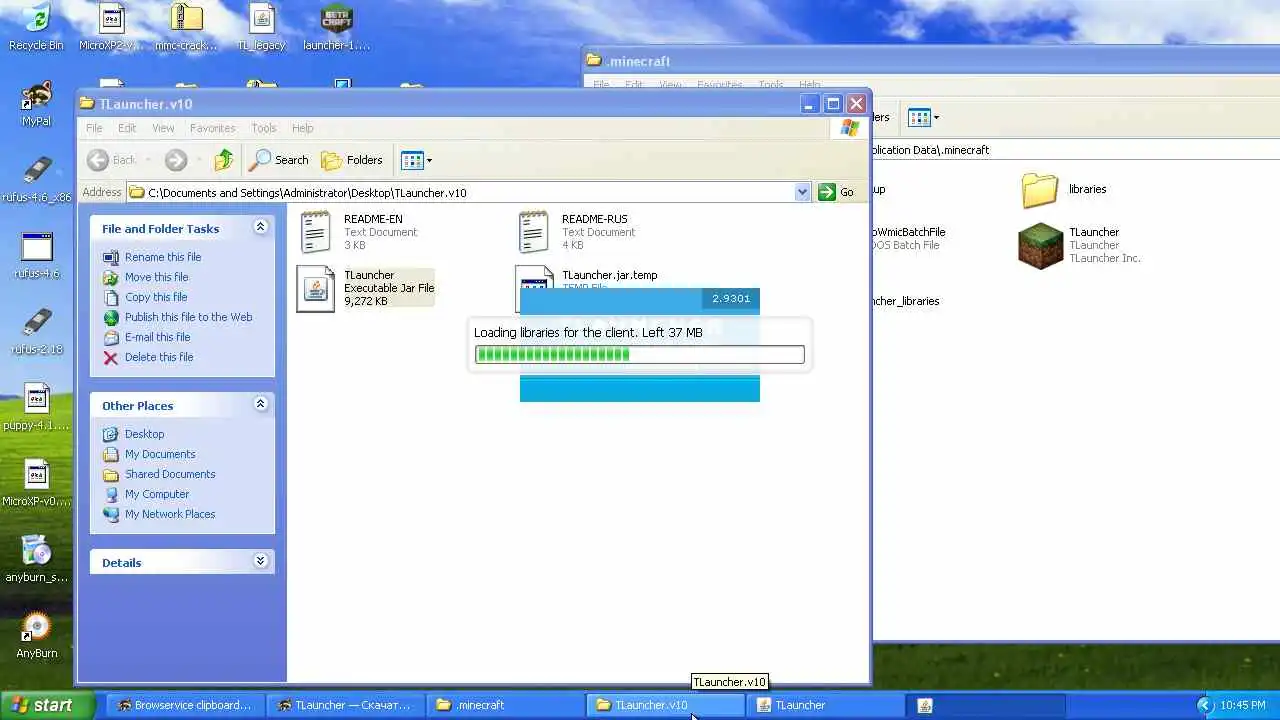Select the README-EN text document icon
Viewport: 1280px width, 720px height.
[315, 232]
